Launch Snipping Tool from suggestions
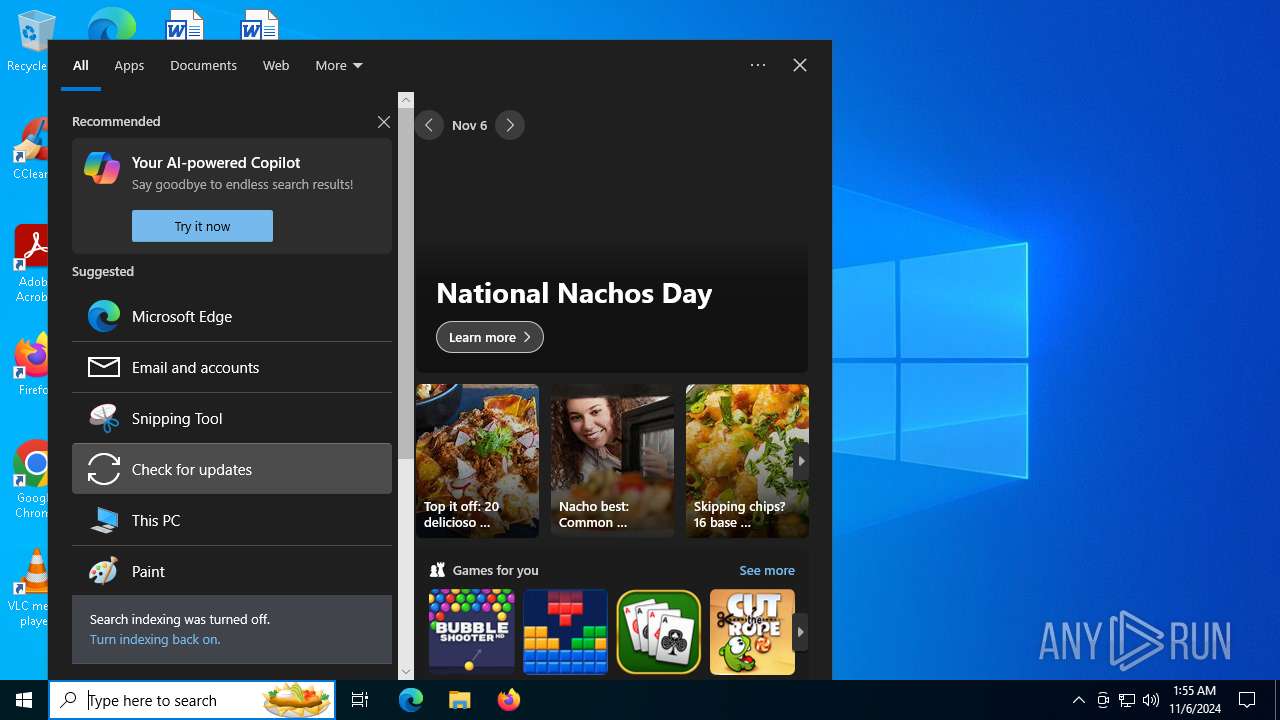The height and width of the screenshot is (720, 1280). [232, 418]
